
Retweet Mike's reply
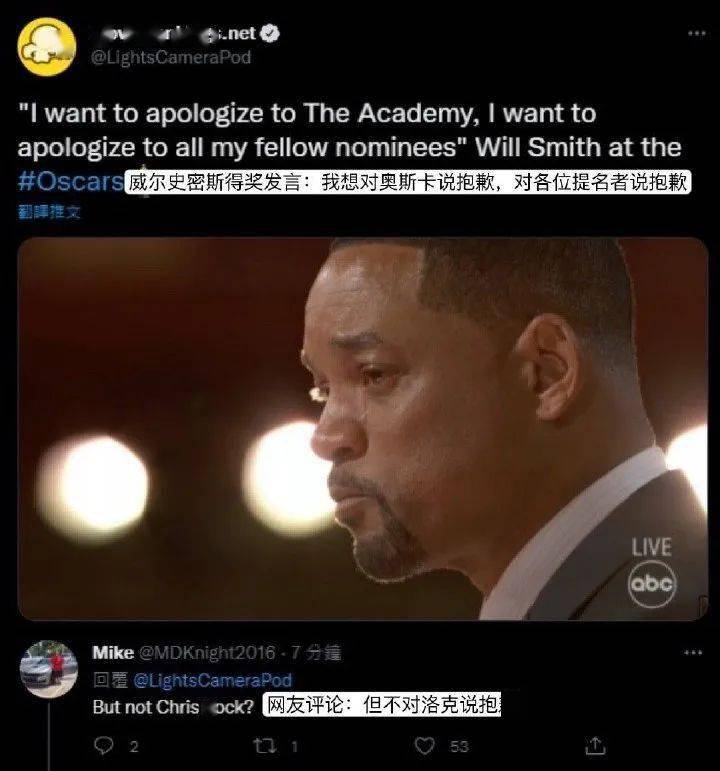[264, 746]
